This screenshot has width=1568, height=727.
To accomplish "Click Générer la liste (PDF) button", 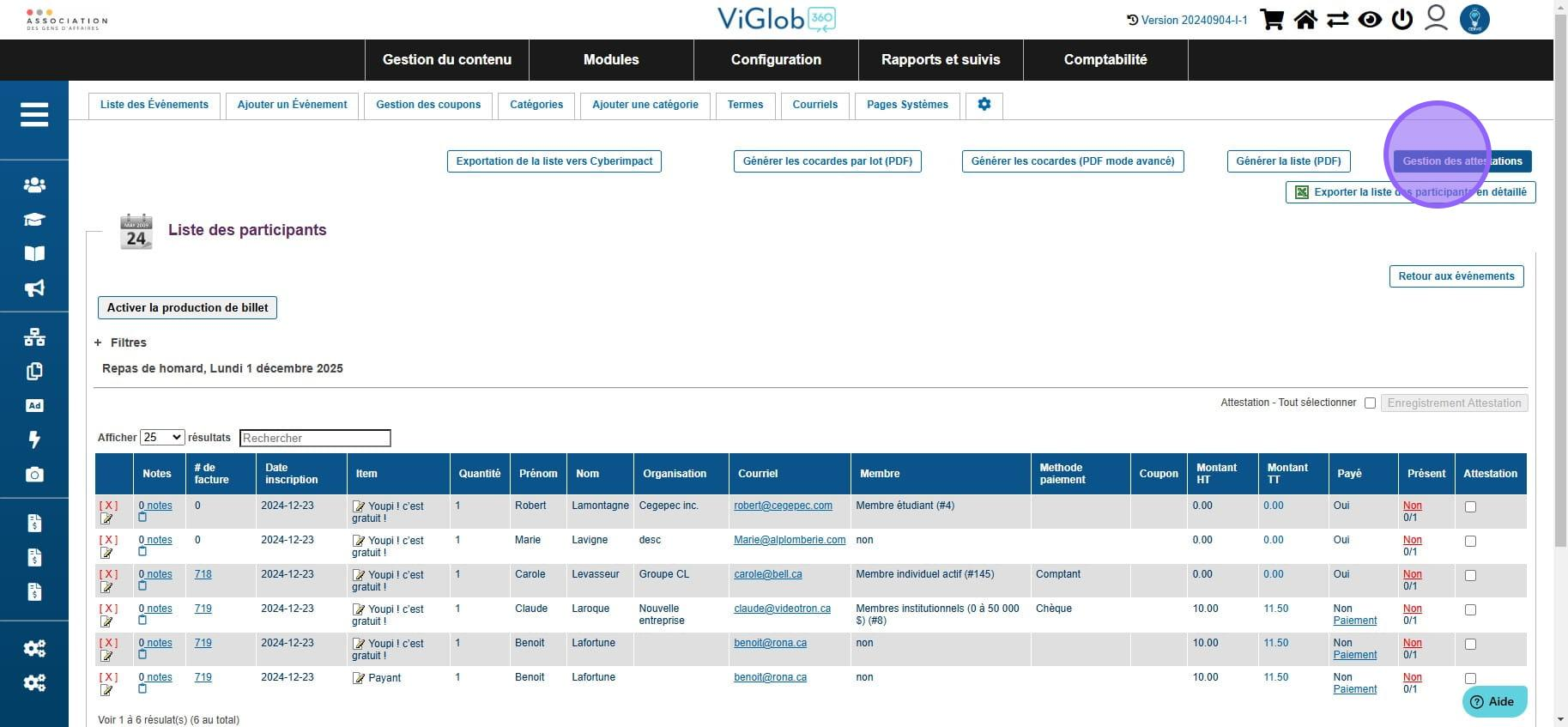I will (1288, 161).
